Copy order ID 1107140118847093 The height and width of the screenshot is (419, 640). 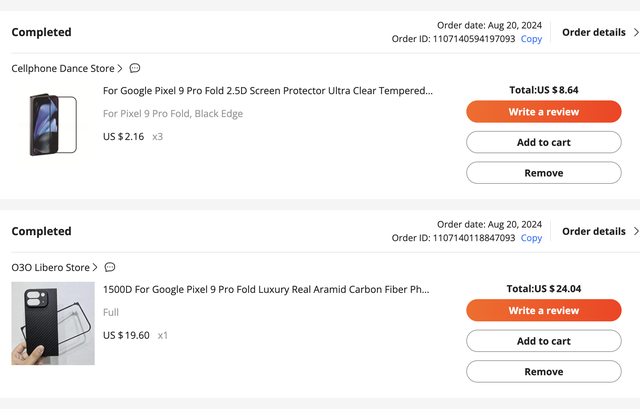pyautogui.click(x=531, y=238)
